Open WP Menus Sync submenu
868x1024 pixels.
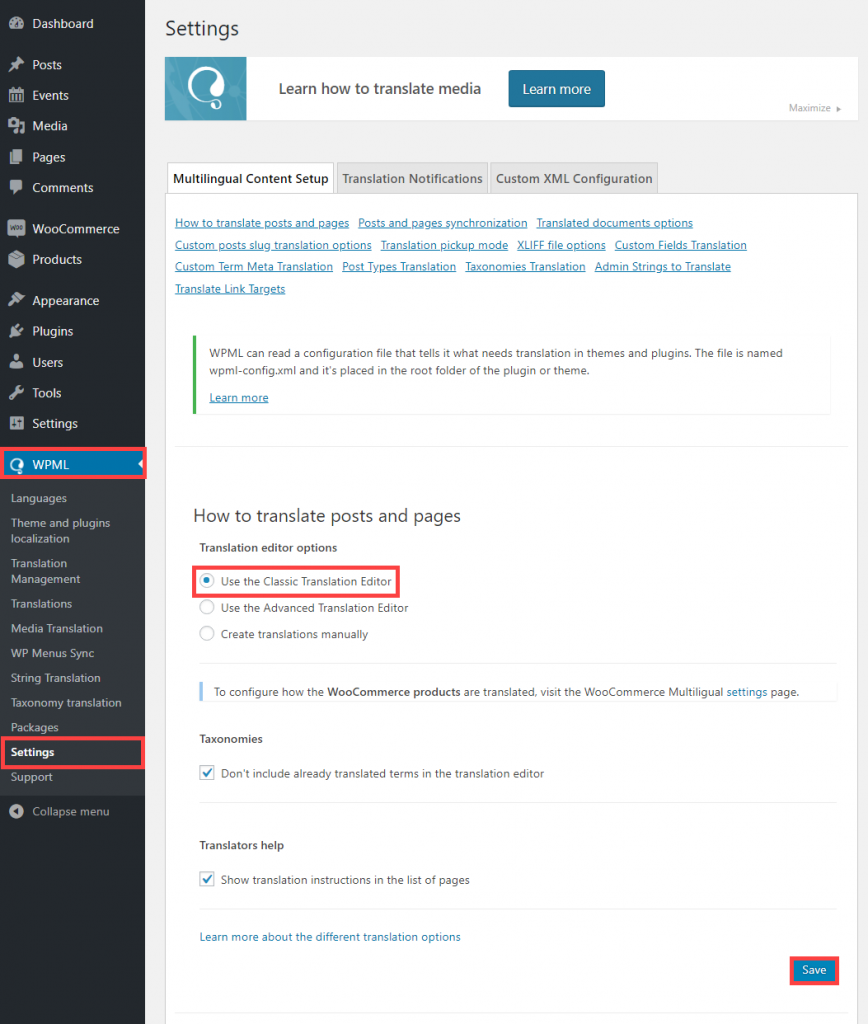tap(52, 653)
